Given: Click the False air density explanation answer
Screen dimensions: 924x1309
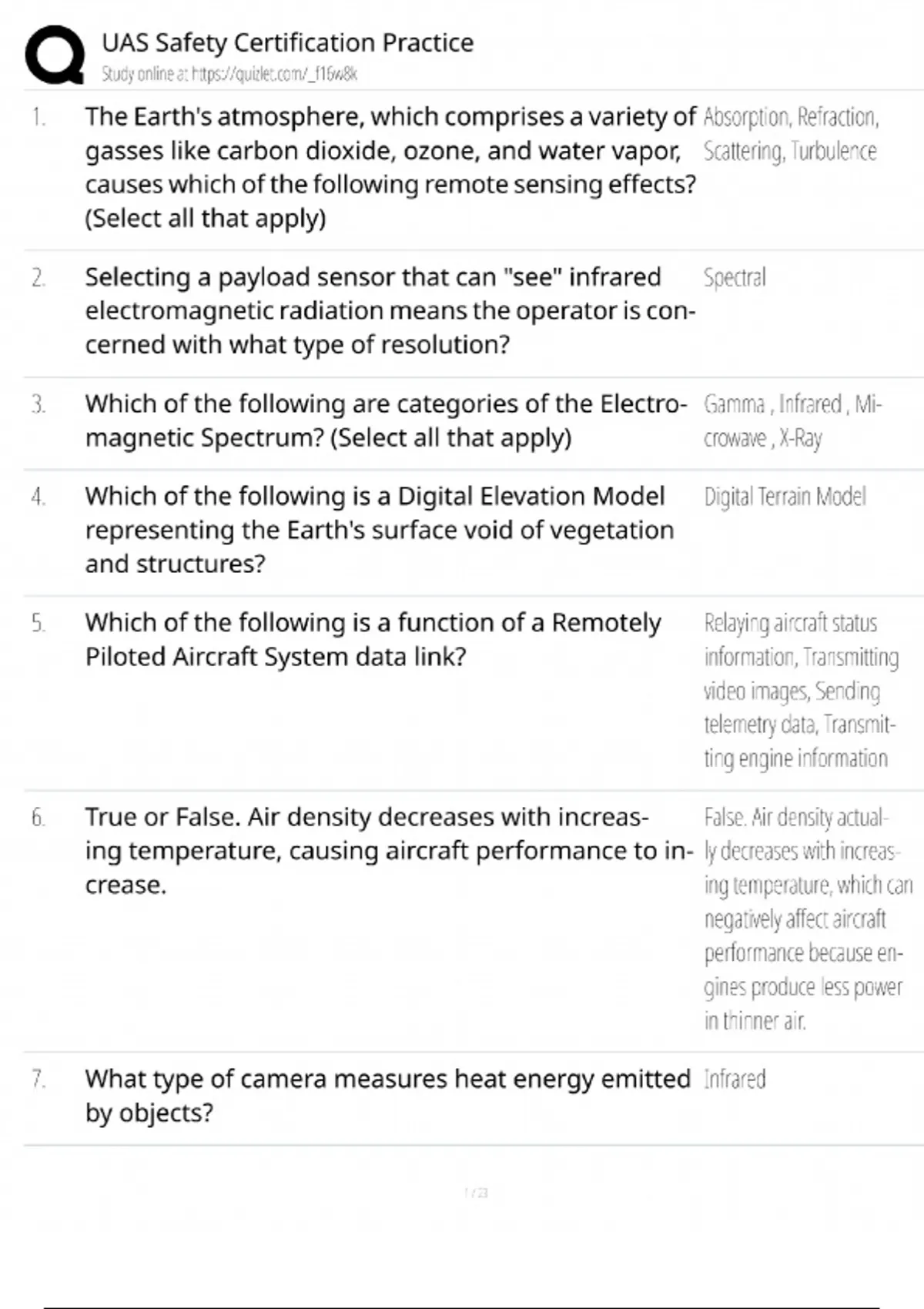Looking at the screenshot, I should click(x=807, y=918).
